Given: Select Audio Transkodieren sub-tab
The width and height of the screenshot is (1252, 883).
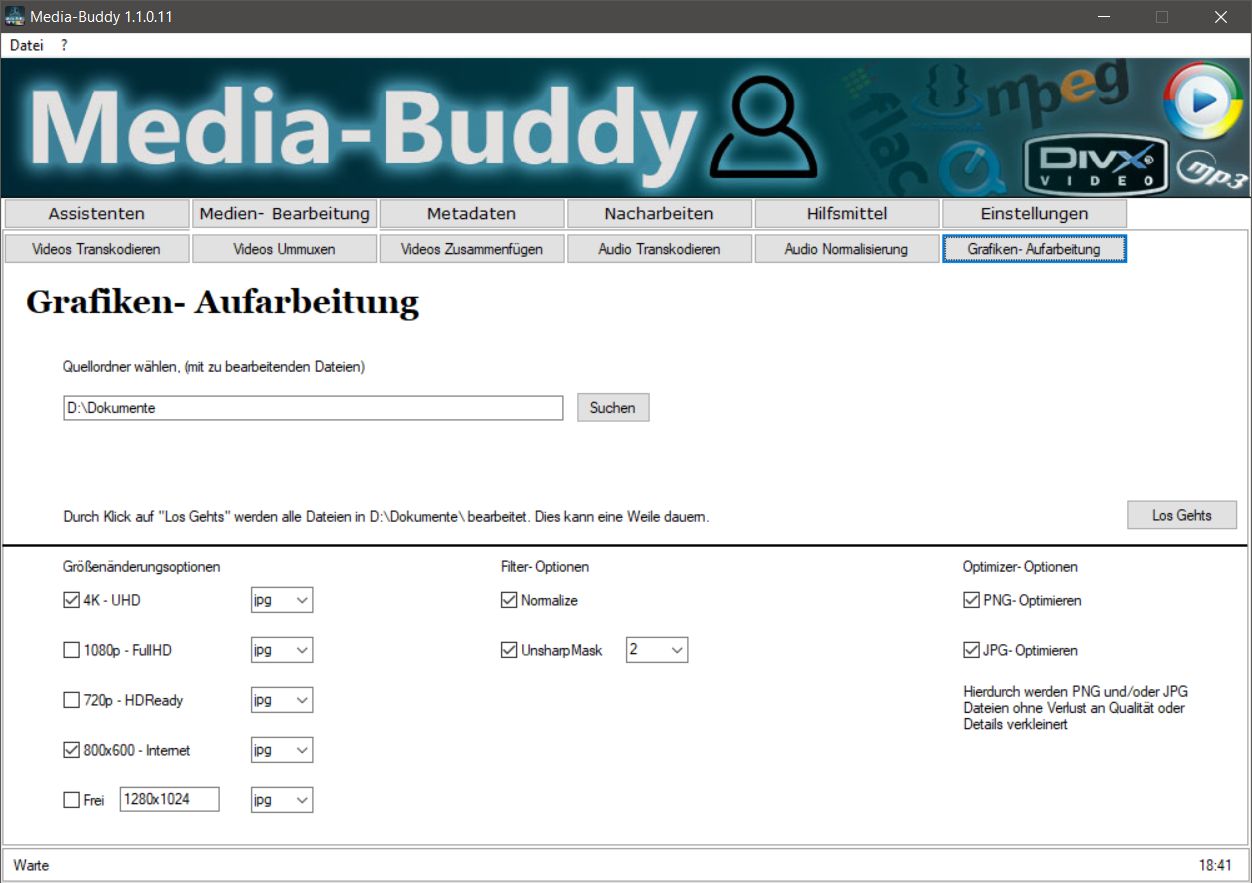Looking at the screenshot, I should click(x=659, y=249).
